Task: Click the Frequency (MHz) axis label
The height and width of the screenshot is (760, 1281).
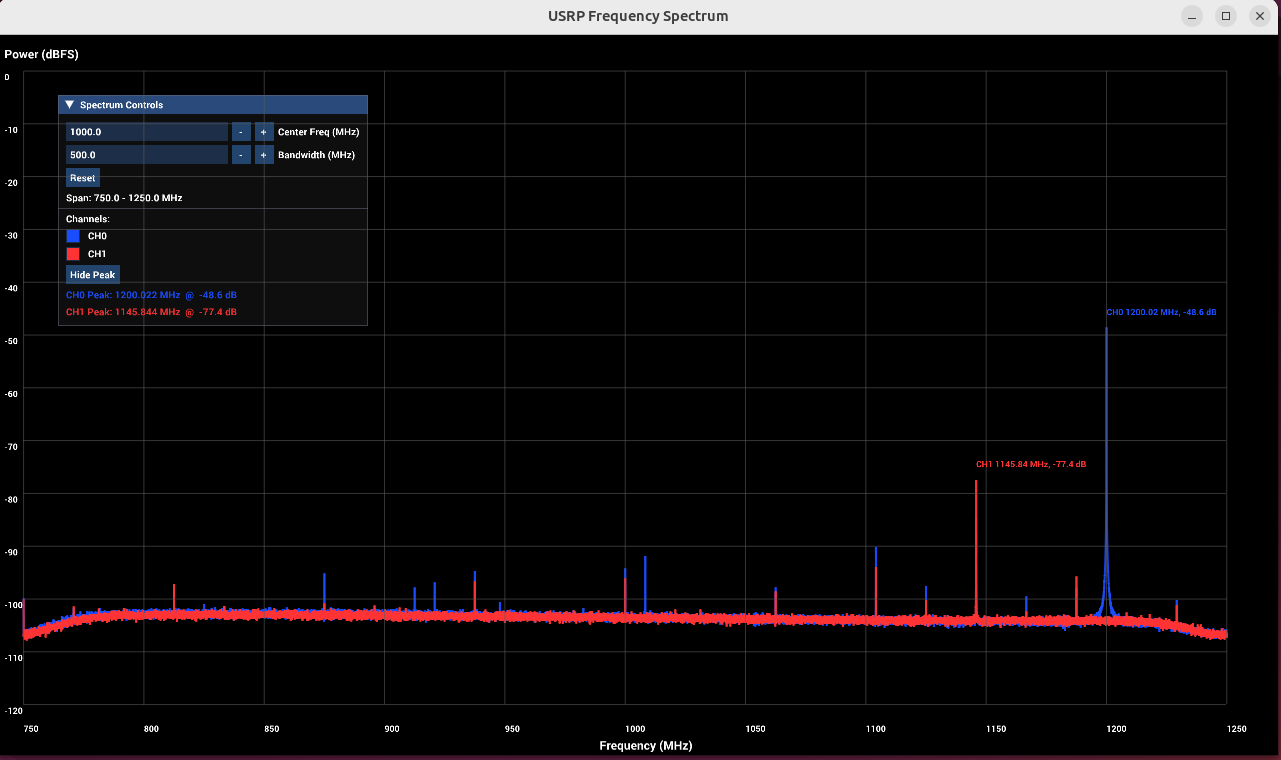Action: tap(645, 746)
